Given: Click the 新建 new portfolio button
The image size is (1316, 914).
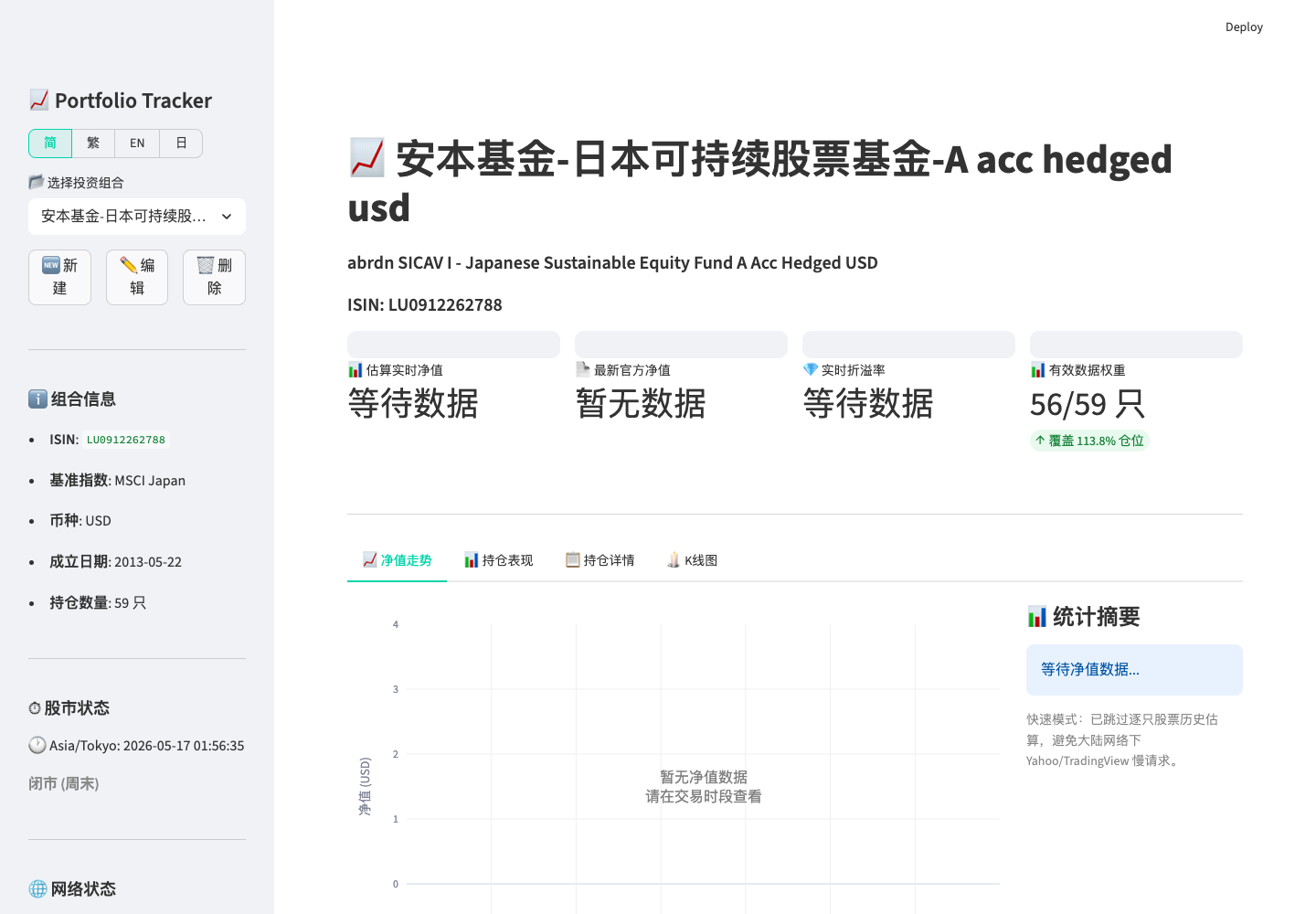Looking at the screenshot, I should (x=59, y=277).
